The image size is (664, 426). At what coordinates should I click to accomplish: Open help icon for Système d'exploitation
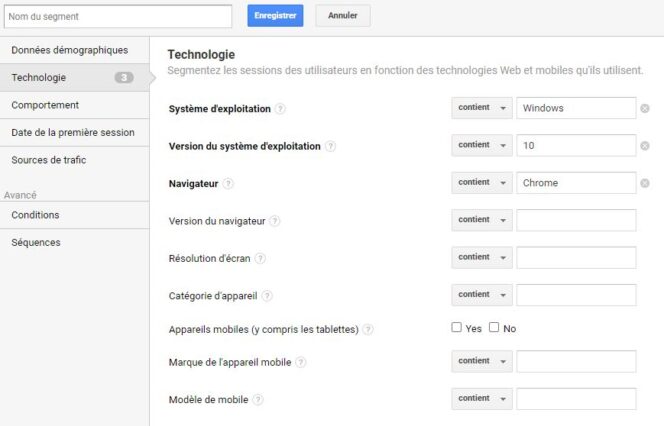pos(280,109)
